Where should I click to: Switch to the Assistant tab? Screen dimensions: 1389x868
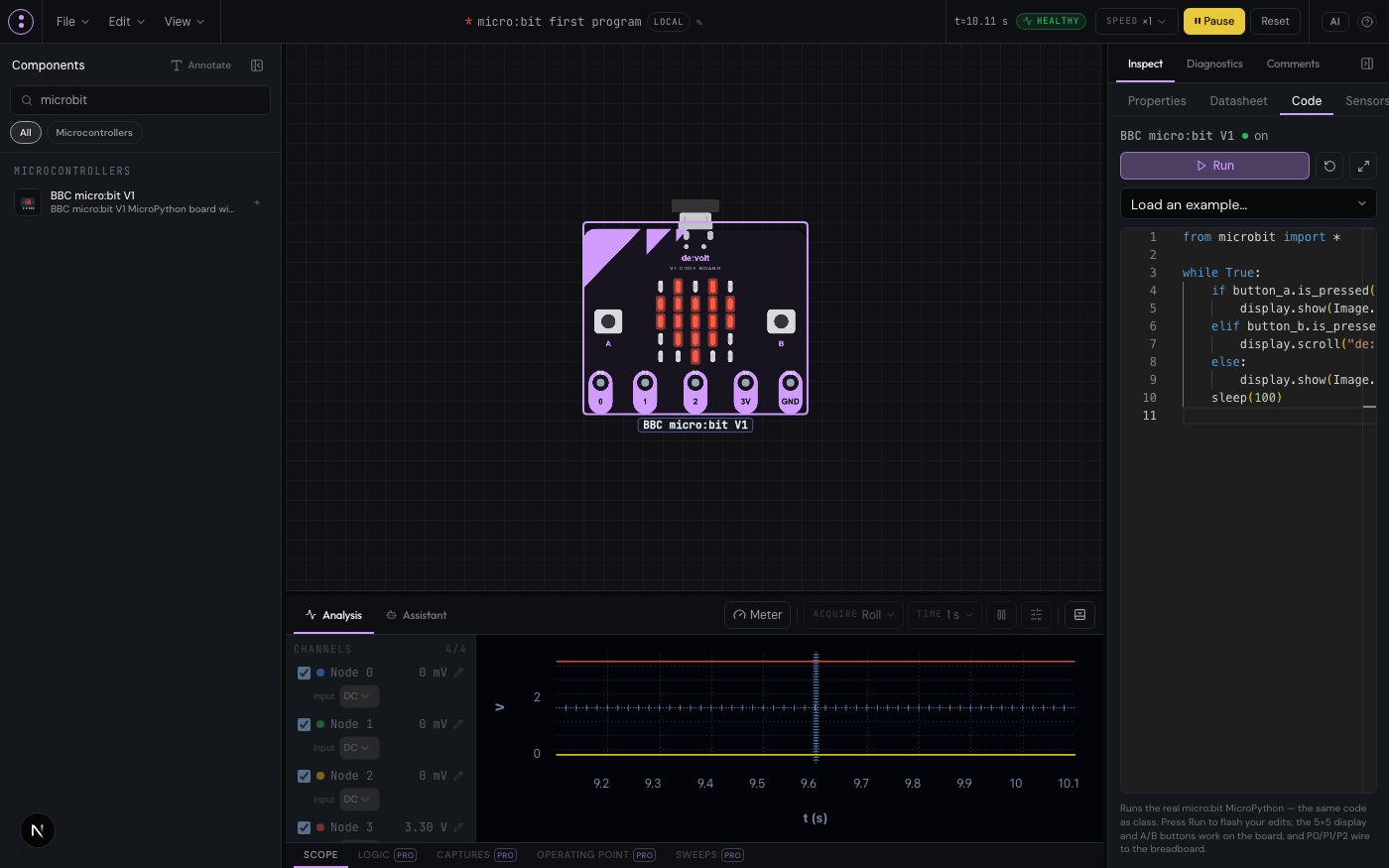click(x=417, y=615)
